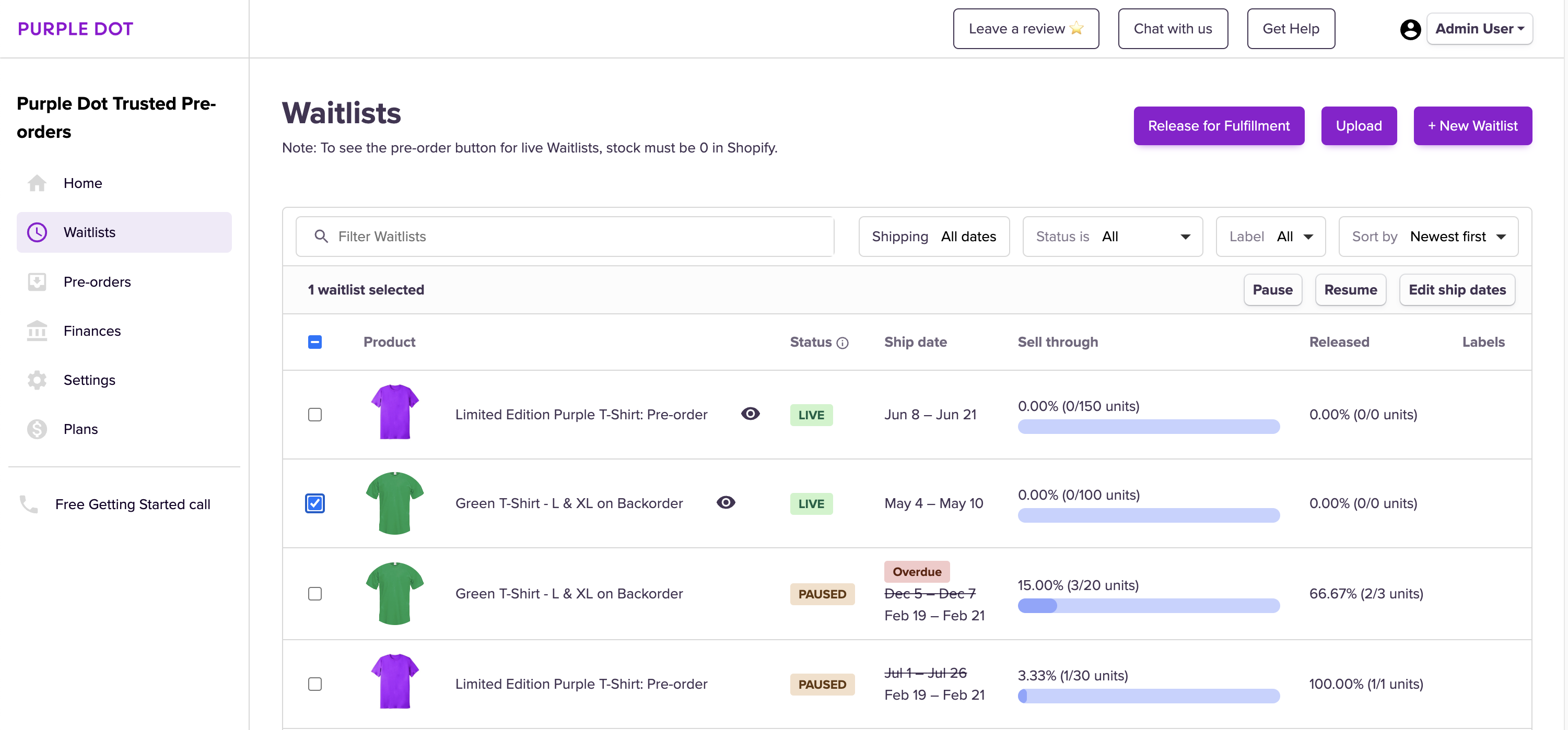Click the Finances bank building icon
This screenshot has height=730, width=1568.
tap(37, 331)
